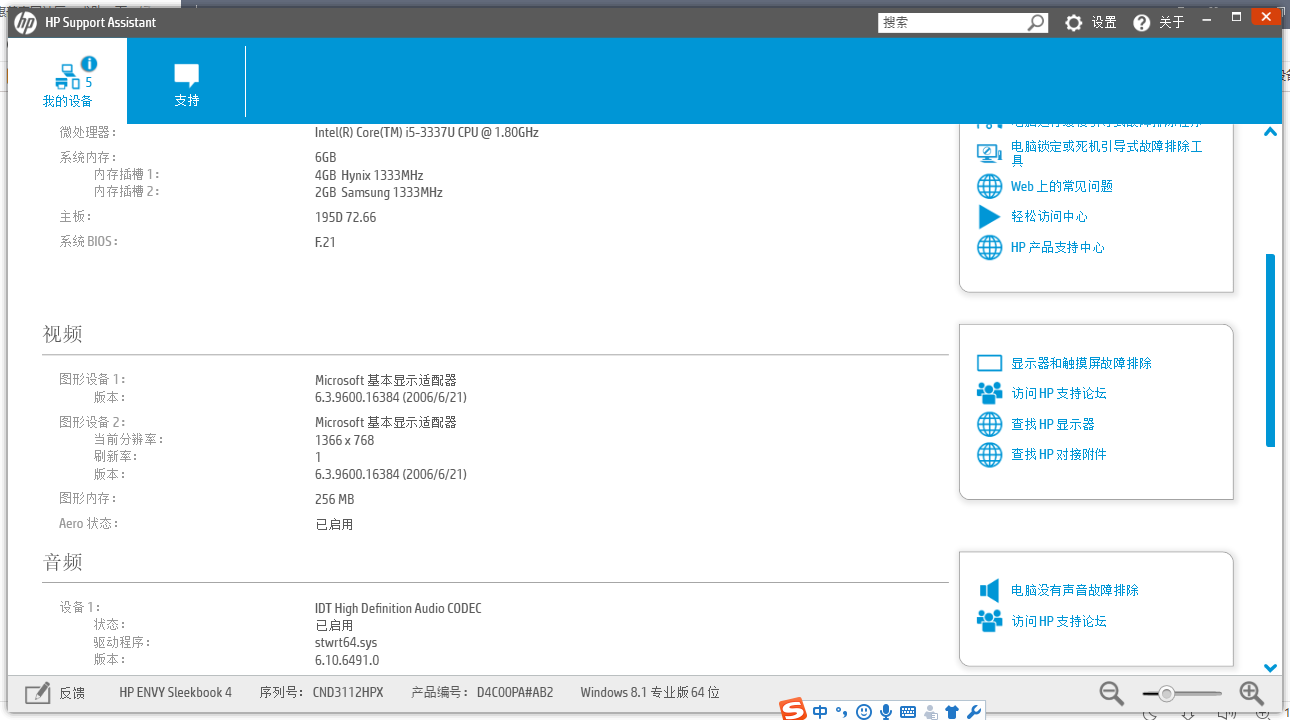Click the blue vertical scrollbar thumb
Image resolution: width=1290 pixels, height=720 pixels.
tap(1270, 349)
